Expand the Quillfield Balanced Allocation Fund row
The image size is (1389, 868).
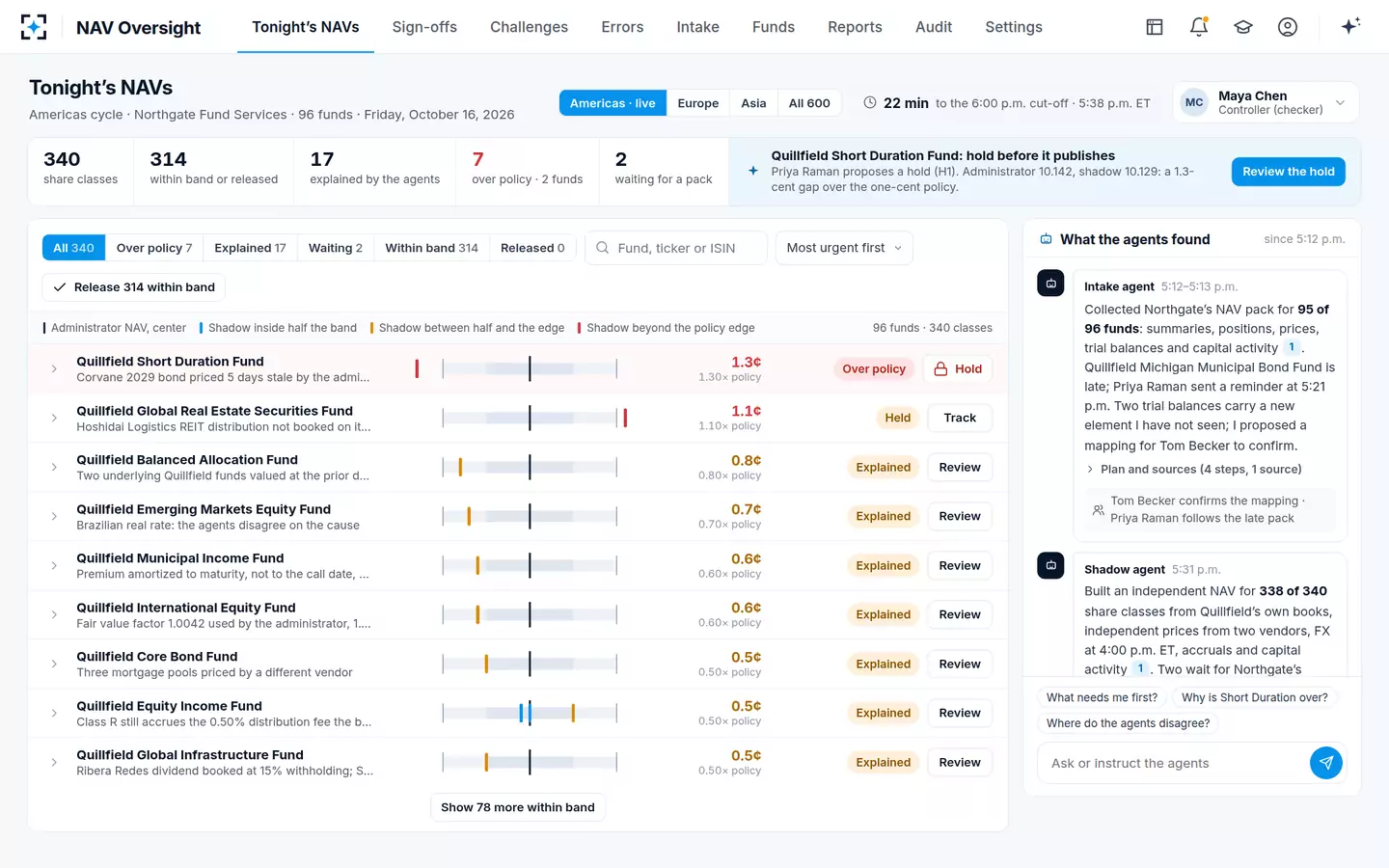pos(54,467)
